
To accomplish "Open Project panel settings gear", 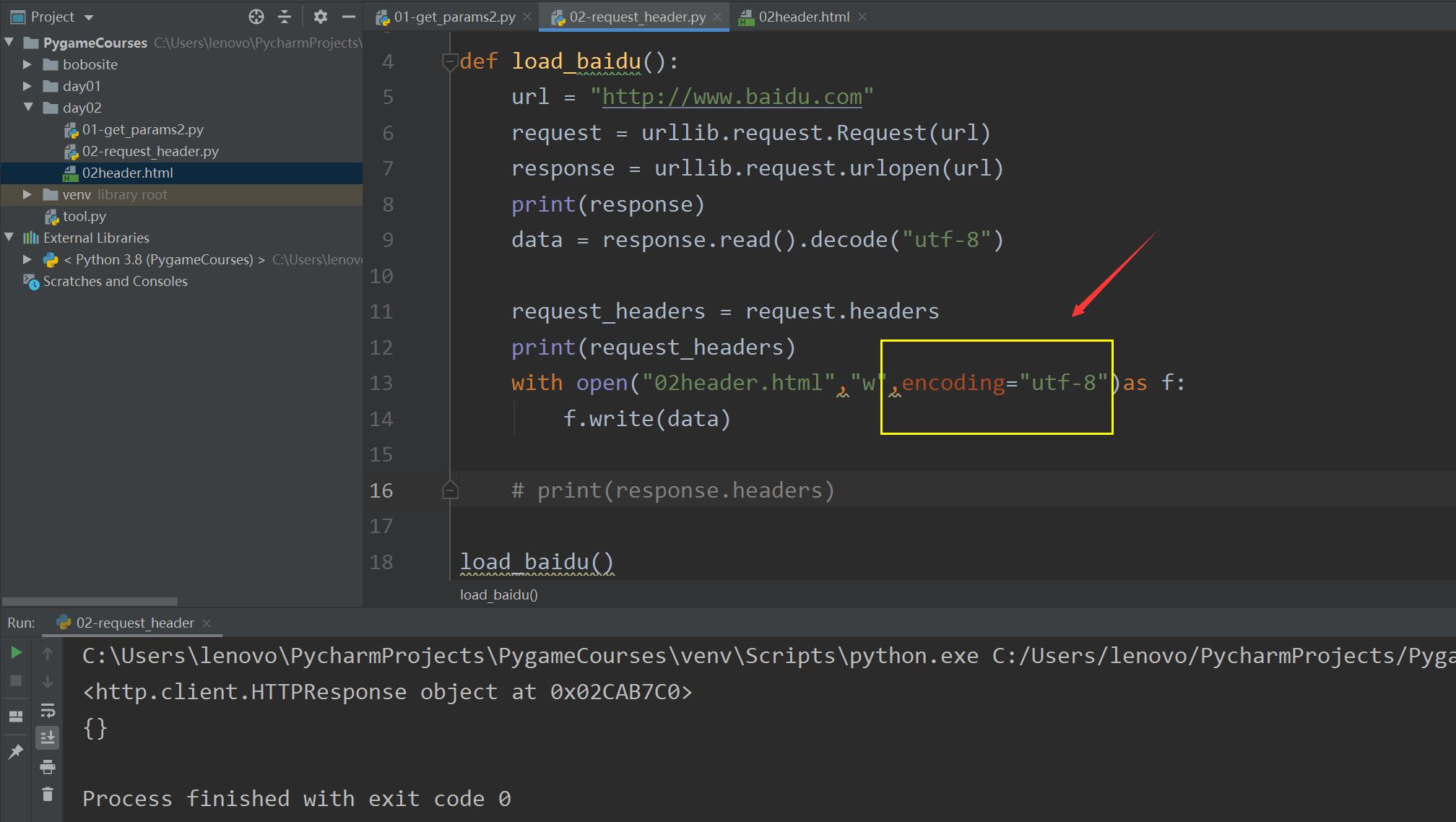I will 321,17.
